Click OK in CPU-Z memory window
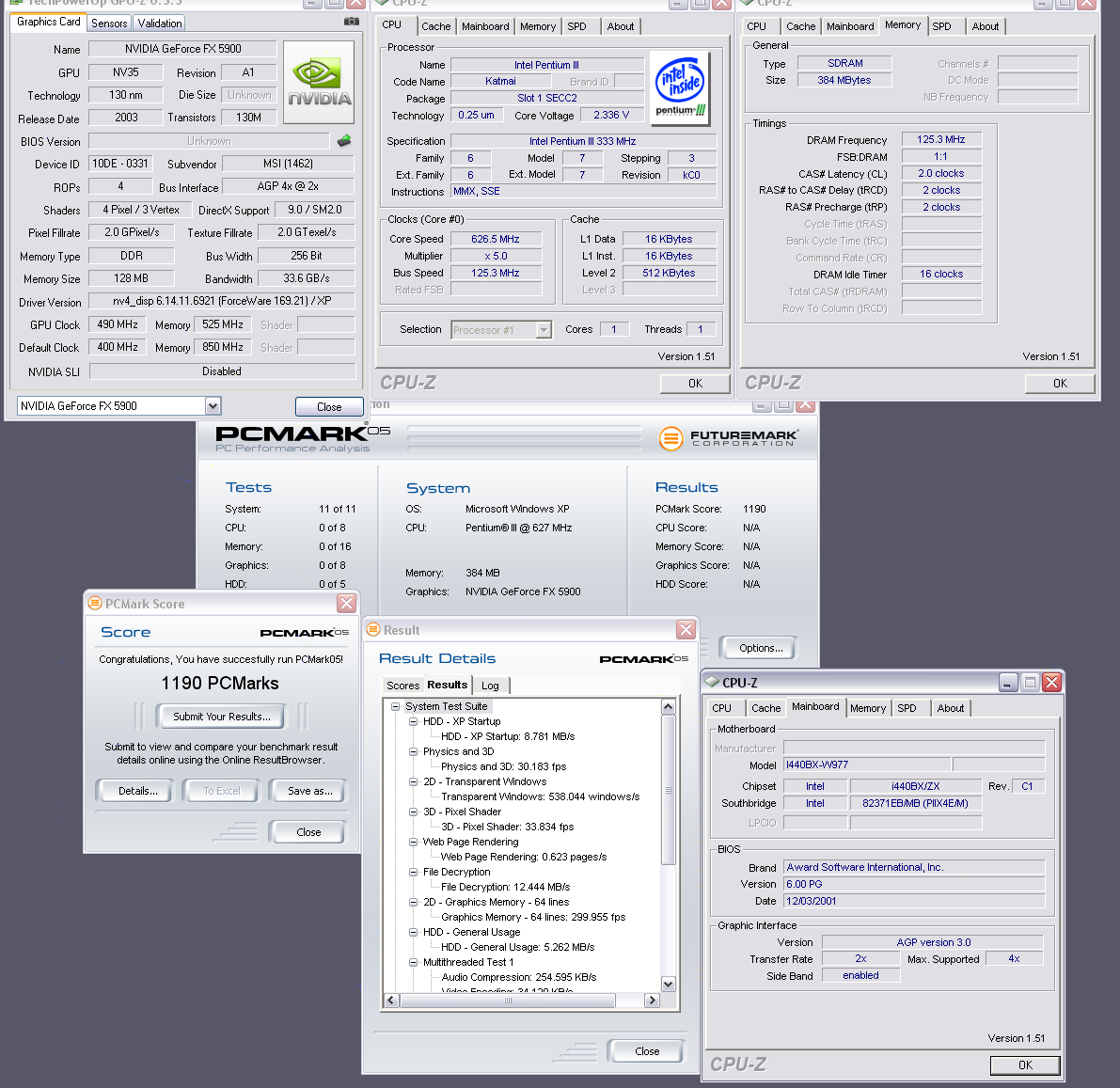 [1060, 384]
